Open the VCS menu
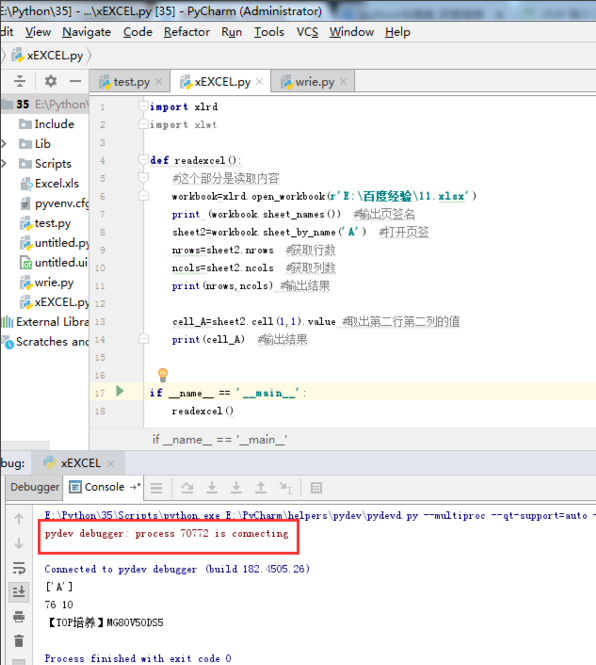 point(307,32)
